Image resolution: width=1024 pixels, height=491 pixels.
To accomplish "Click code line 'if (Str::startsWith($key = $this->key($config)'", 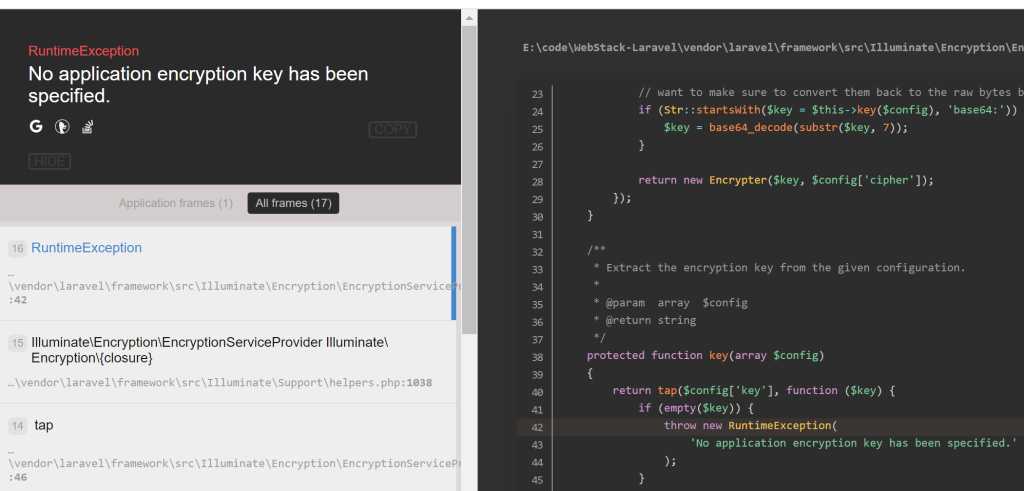I will point(827,110).
